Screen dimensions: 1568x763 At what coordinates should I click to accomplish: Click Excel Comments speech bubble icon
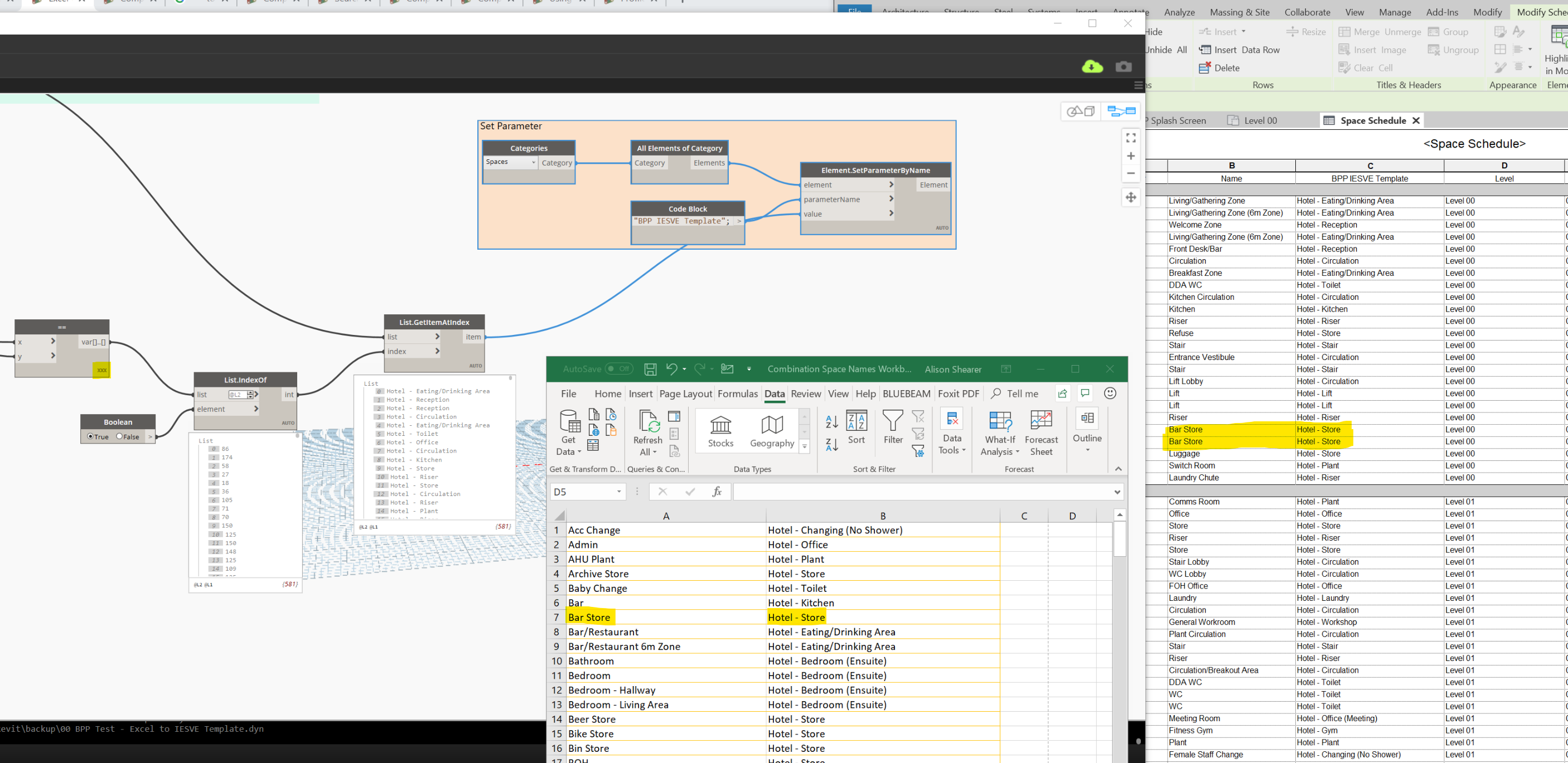(x=1085, y=393)
